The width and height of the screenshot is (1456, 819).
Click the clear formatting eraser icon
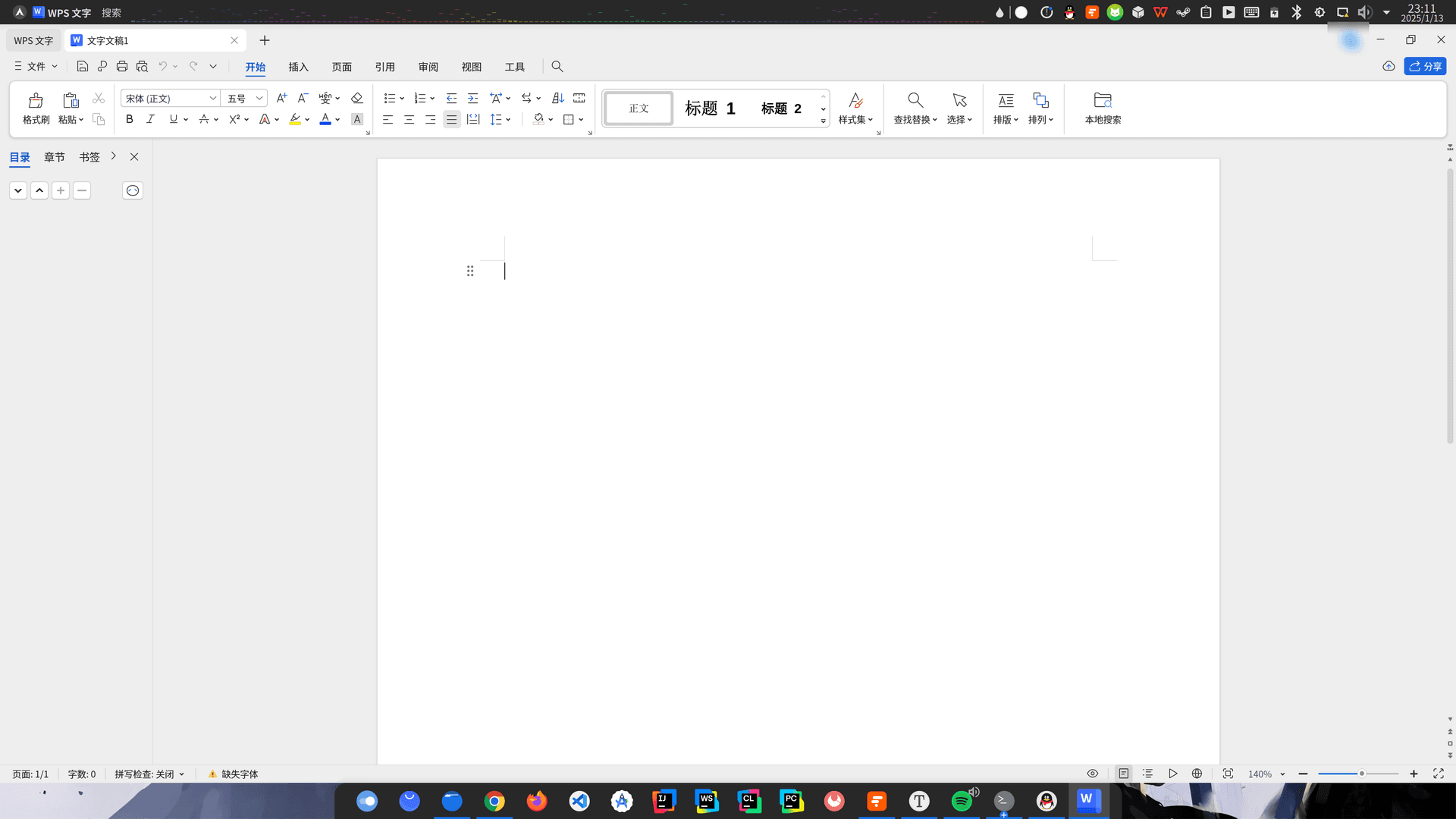click(356, 98)
